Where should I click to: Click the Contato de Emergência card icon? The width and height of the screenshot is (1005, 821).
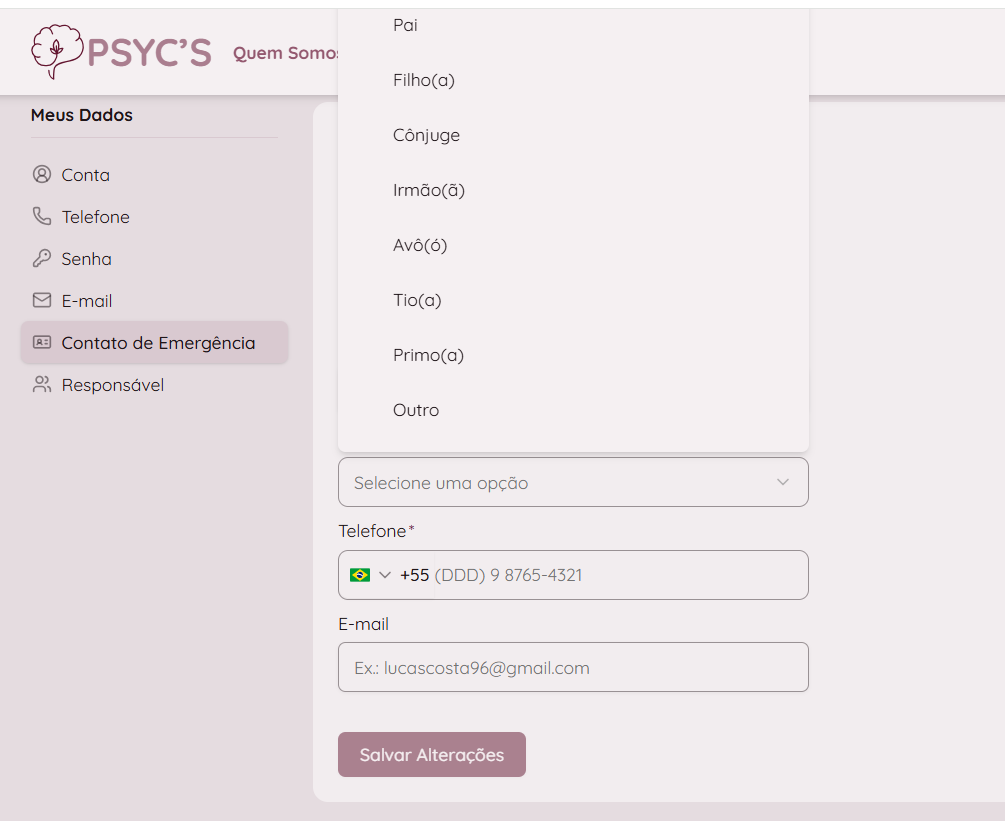(42, 343)
